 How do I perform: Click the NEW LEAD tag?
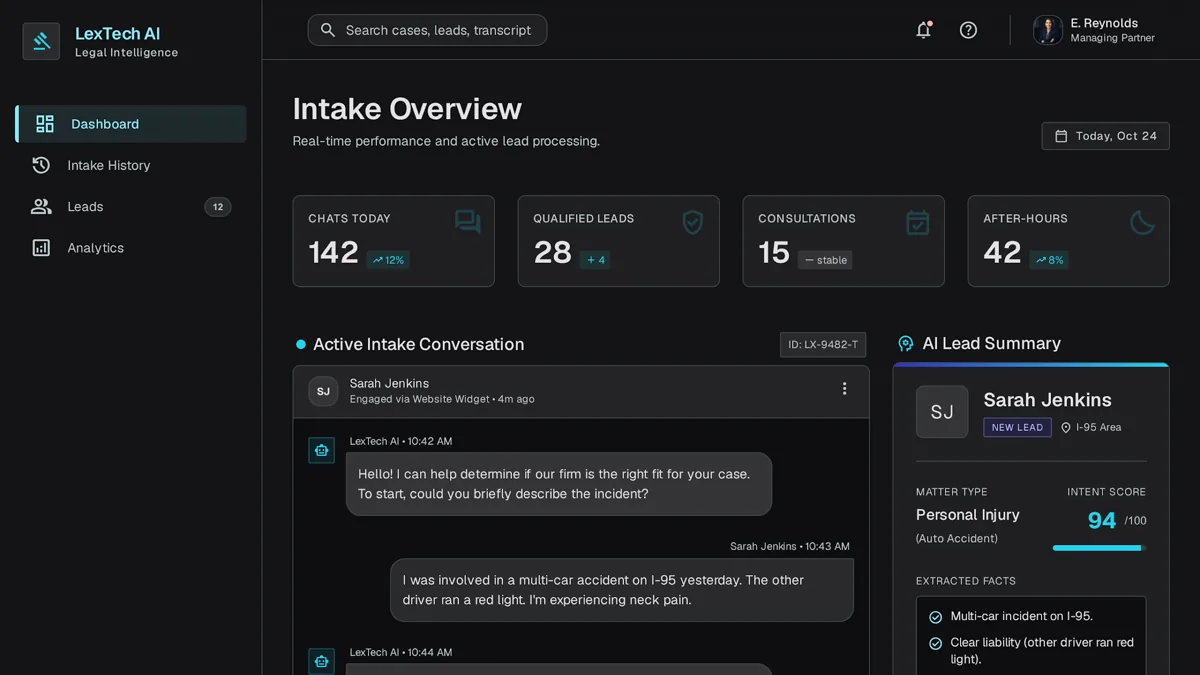[x=1017, y=427]
